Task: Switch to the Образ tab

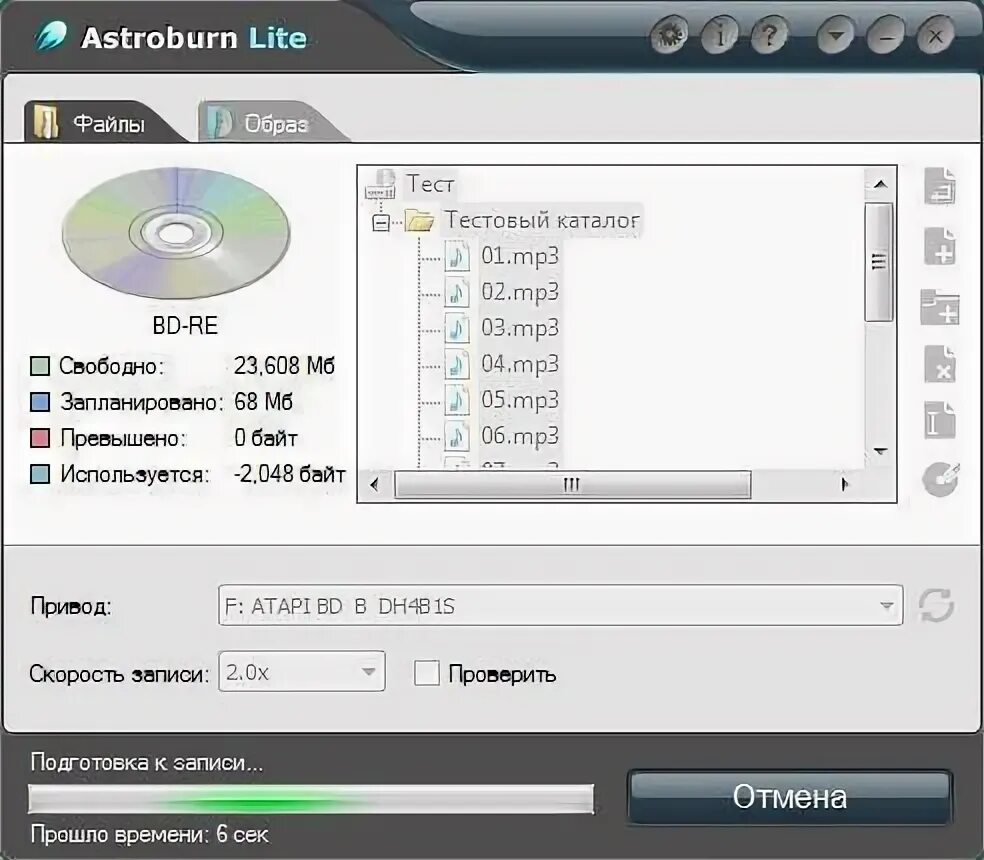Action: tap(270, 122)
